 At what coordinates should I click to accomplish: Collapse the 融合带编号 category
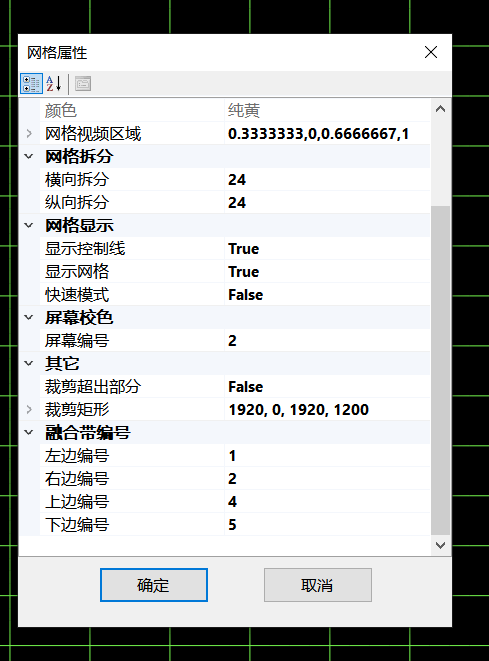[x=29, y=432]
